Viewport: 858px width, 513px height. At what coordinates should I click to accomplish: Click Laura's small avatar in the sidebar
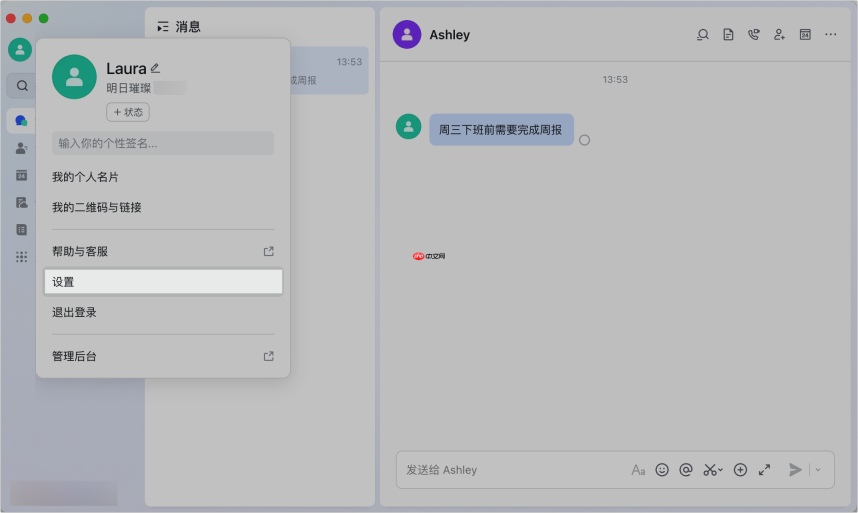pos(20,50)
